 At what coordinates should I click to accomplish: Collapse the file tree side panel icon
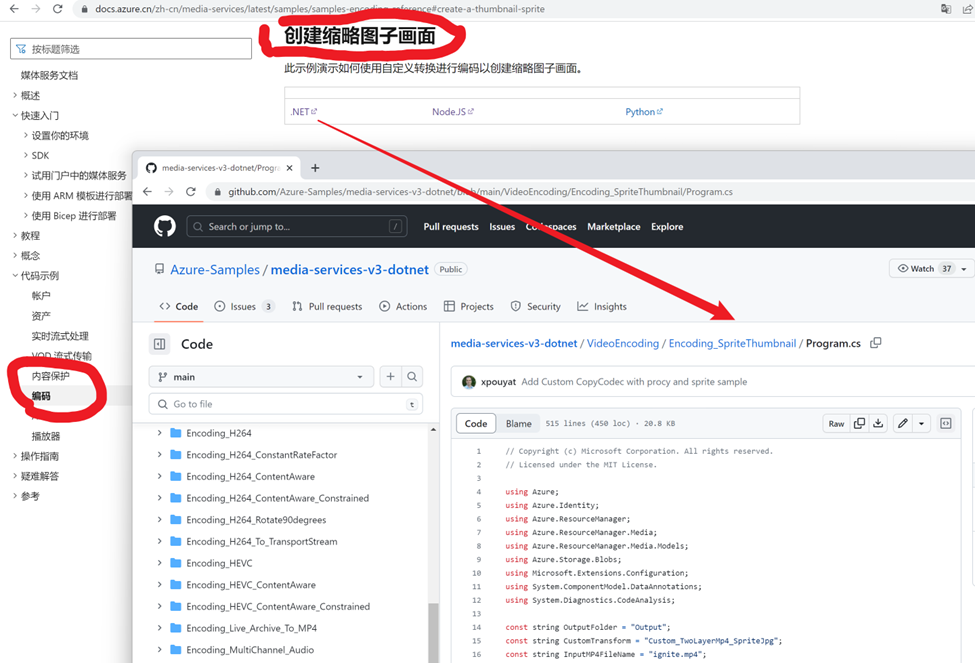pyautogui.click(x=160, y=344)
